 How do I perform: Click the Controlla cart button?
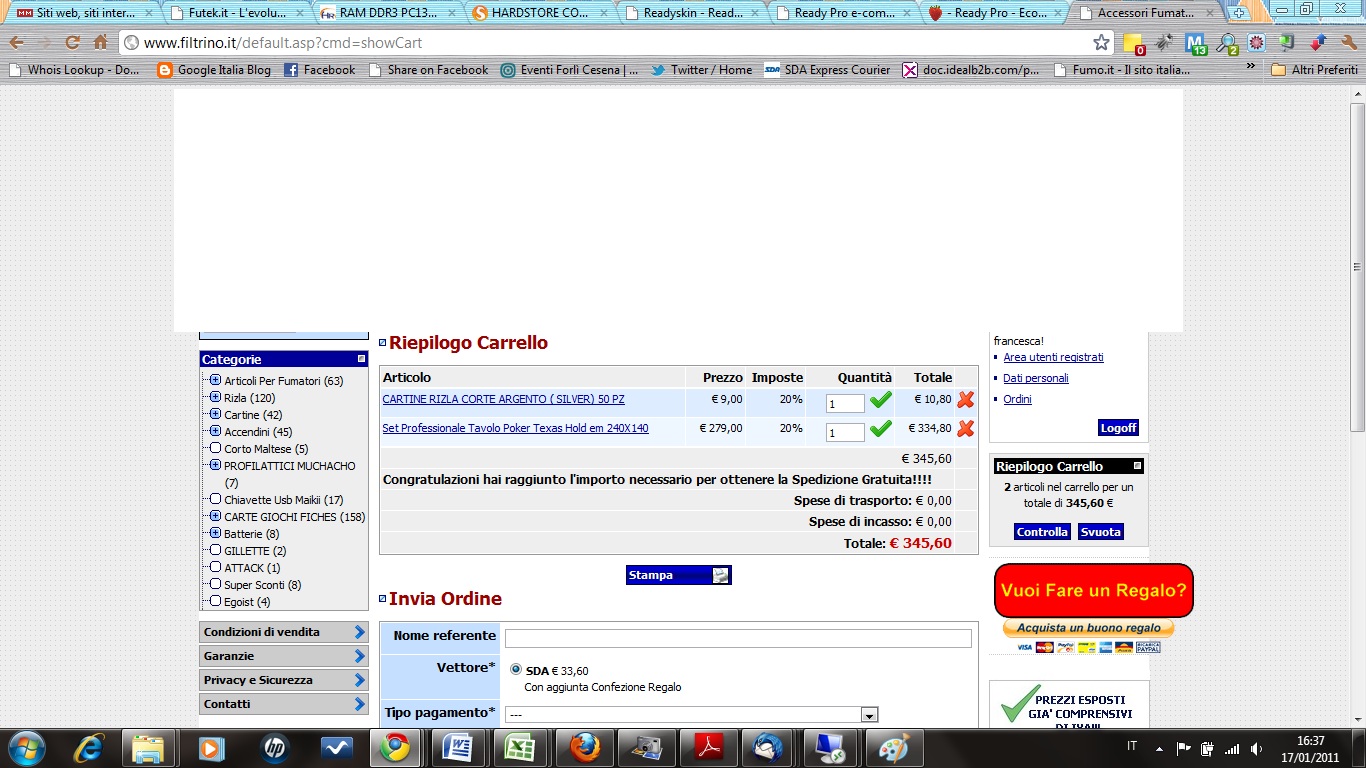click(1042, 532)
